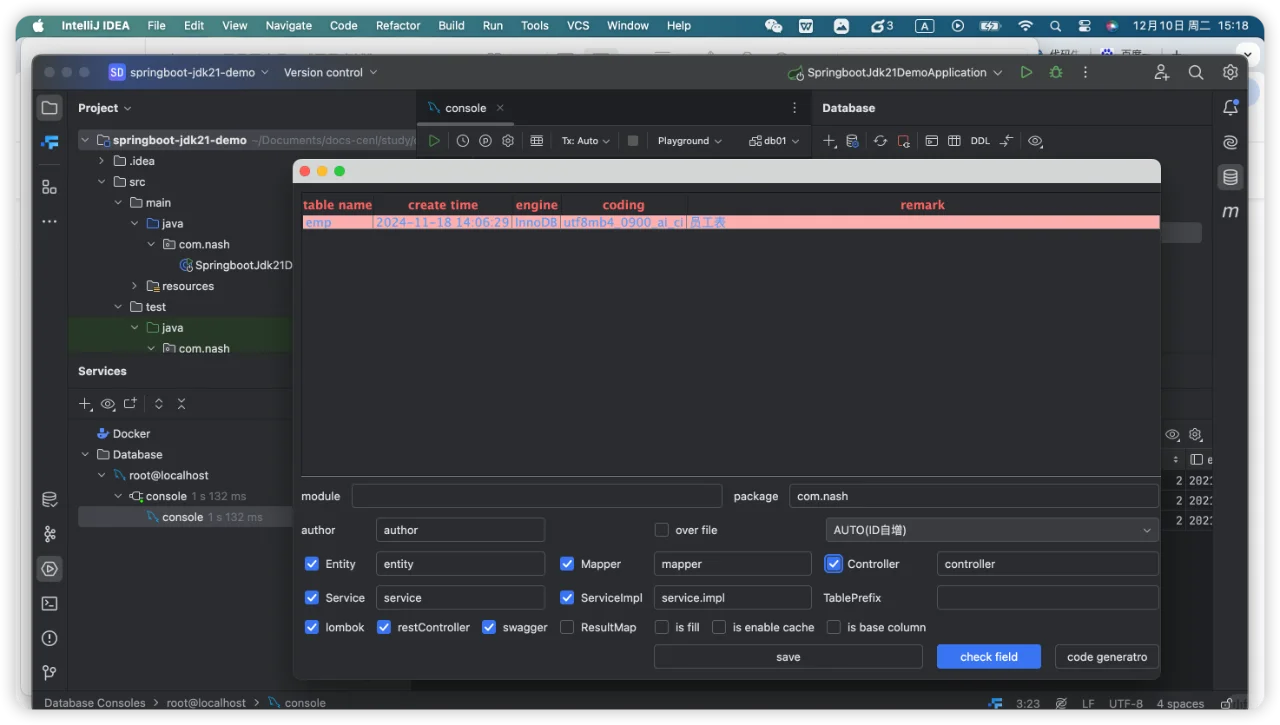Open the Refactor menu
The width and height of the screenshot is (1280, 725).
pos(398,25)
